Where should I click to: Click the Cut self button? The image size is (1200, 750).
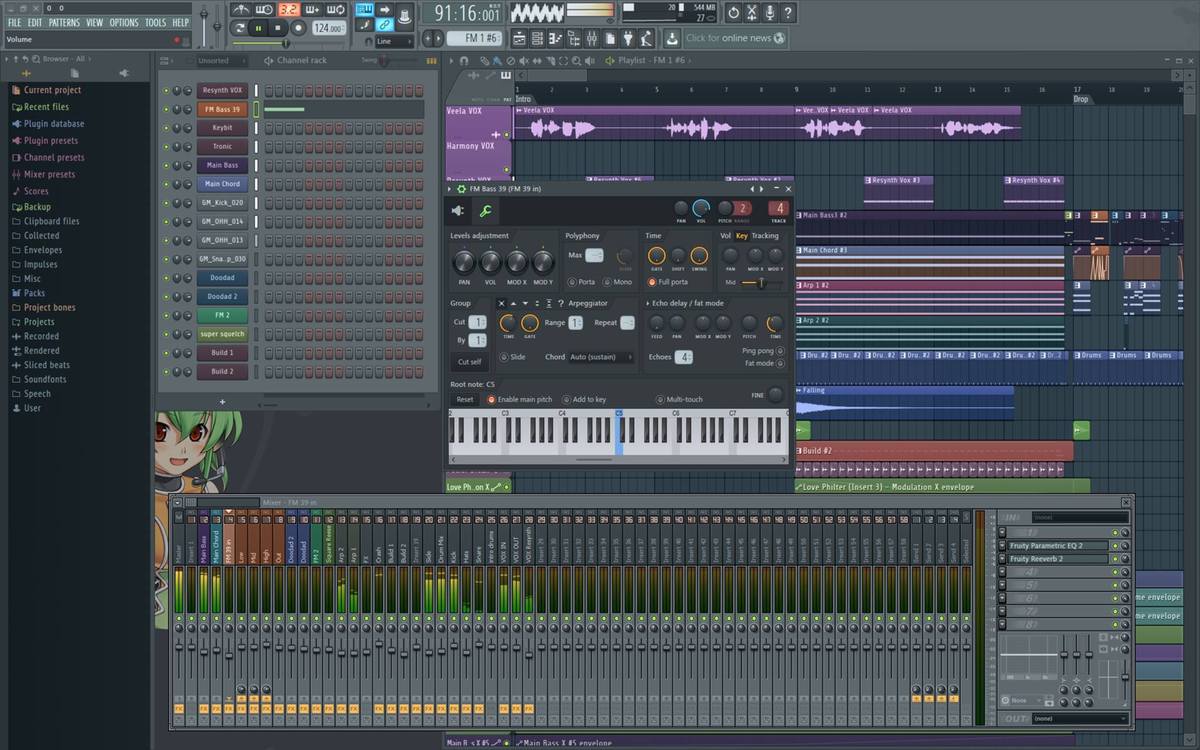point(469,362)
